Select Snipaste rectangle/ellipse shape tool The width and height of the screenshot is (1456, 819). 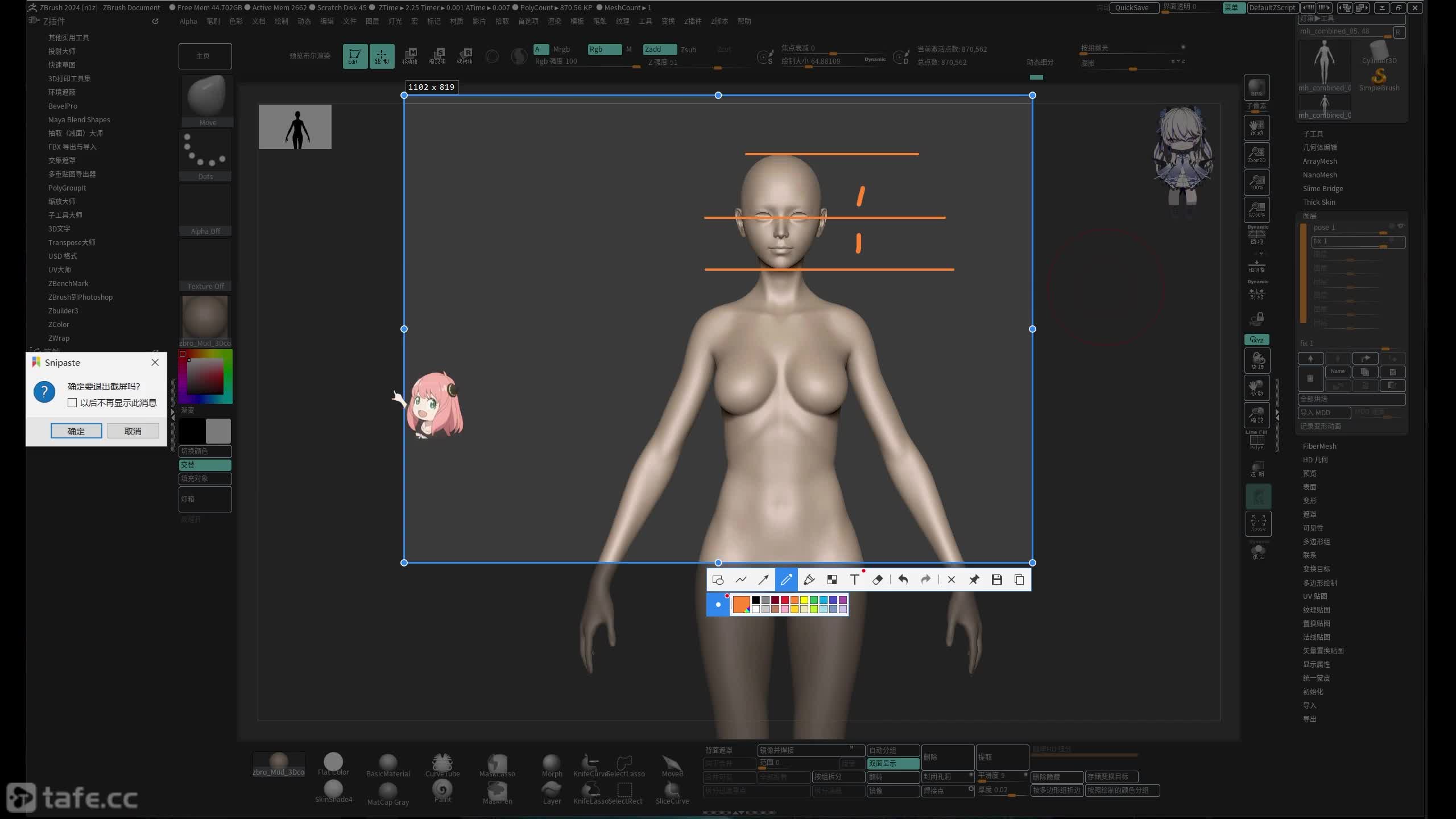point(718,580)
